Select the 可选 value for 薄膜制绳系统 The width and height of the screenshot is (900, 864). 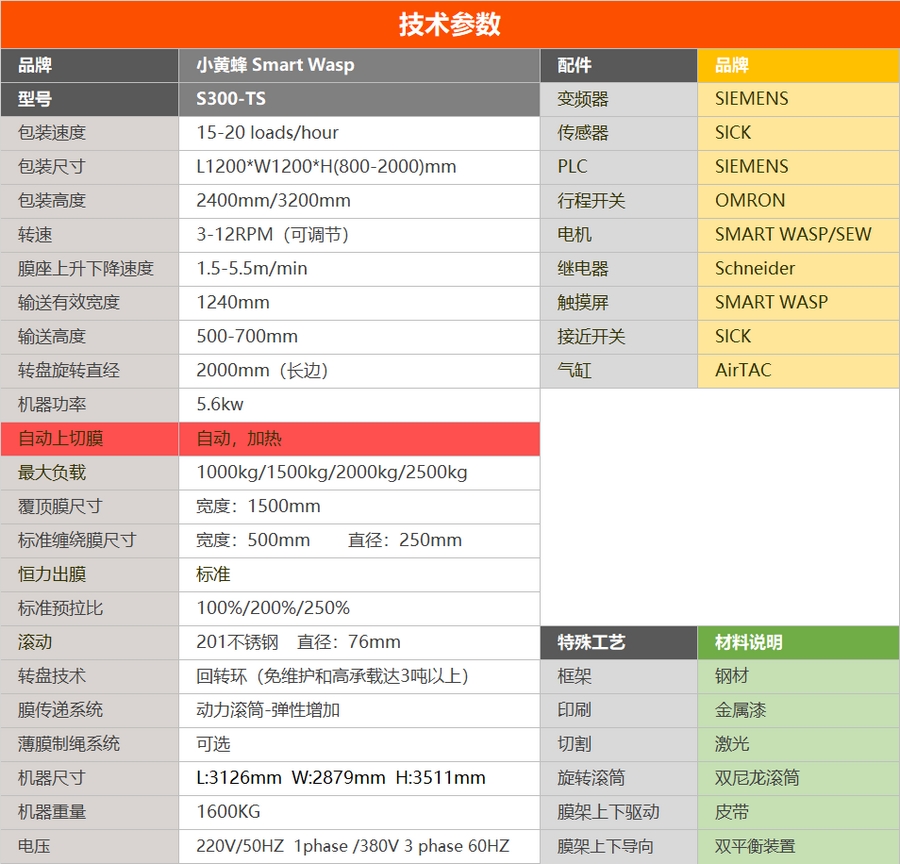[x=359, y=744]
